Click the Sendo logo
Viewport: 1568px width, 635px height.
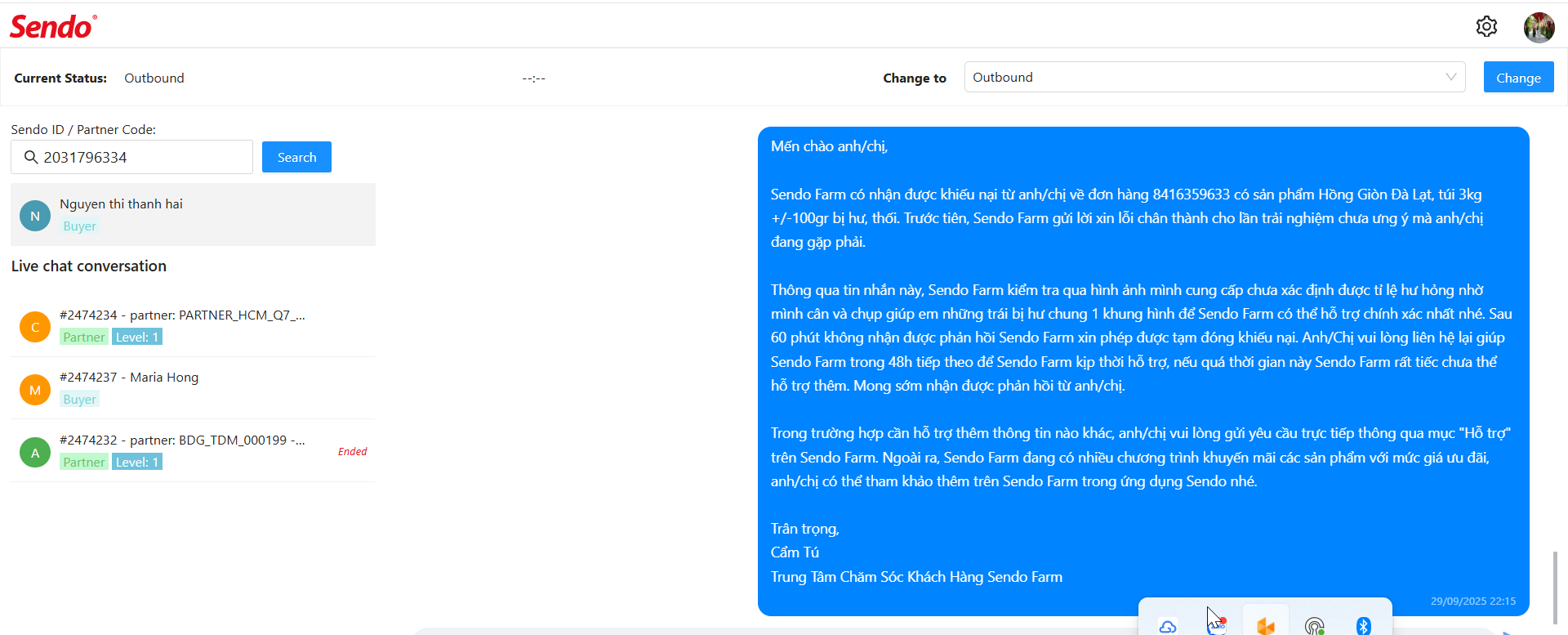(x=53, y=27)
